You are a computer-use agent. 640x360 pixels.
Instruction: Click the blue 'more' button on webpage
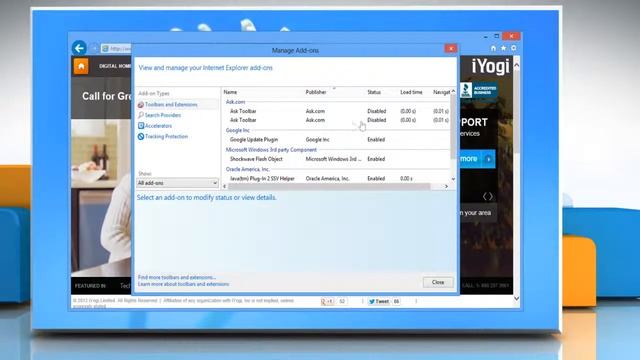[478, 159]
